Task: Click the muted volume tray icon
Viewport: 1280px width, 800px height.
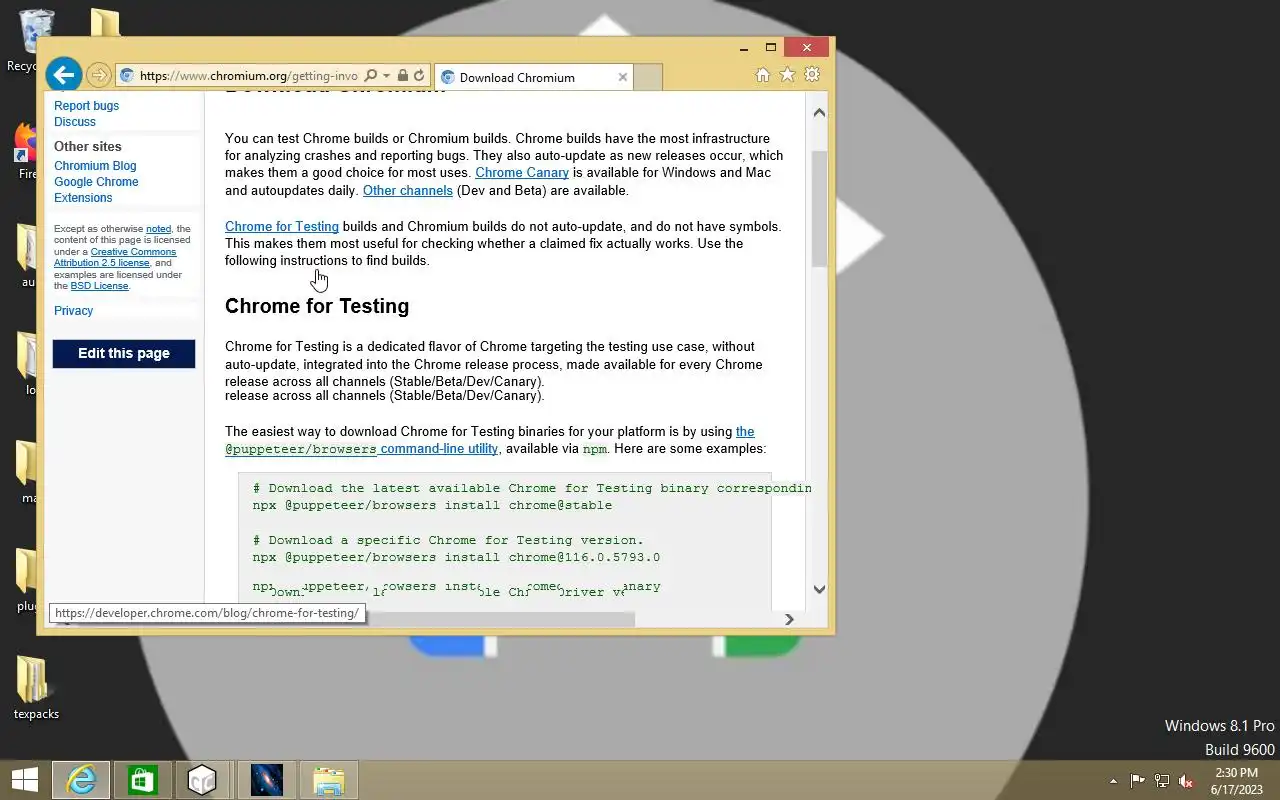Action: (x=1186, y=781)
